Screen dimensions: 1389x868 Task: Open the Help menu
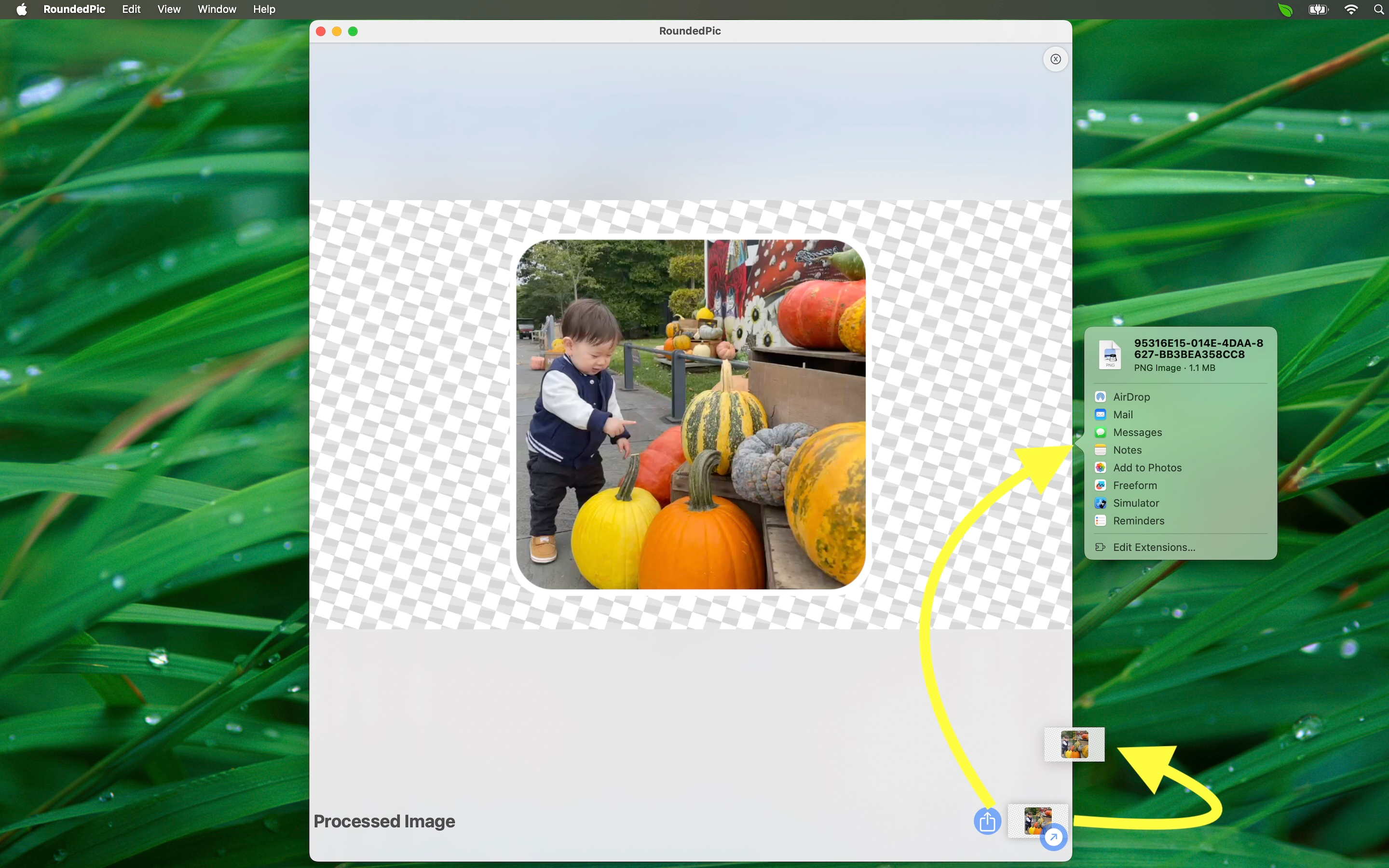tap(264, 9)
